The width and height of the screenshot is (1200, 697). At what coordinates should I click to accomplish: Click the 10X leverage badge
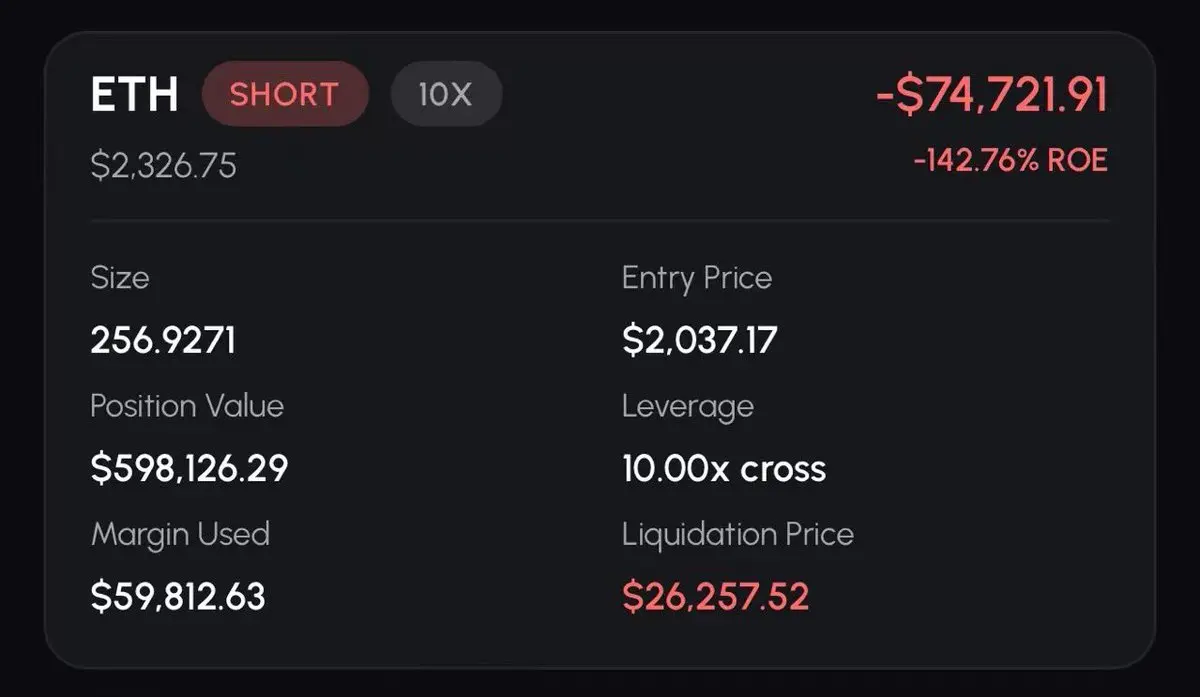[x=445, y=96]
